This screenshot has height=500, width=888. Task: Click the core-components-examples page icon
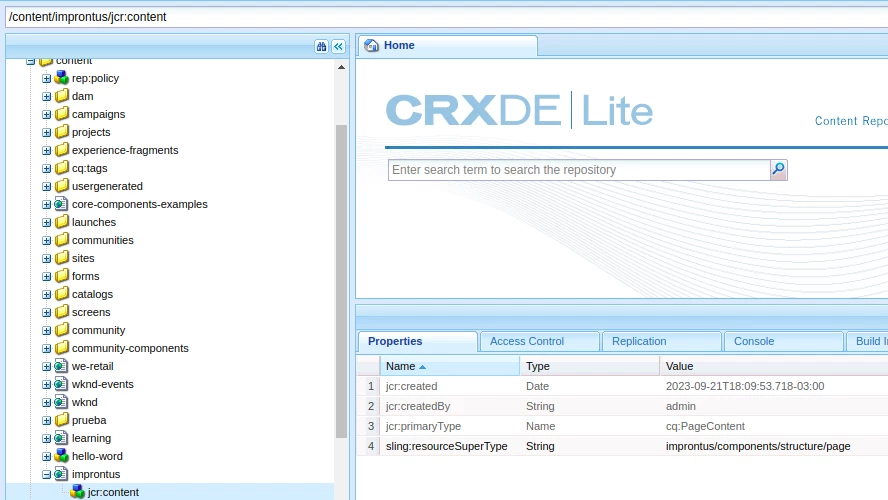tap(61, 204)
